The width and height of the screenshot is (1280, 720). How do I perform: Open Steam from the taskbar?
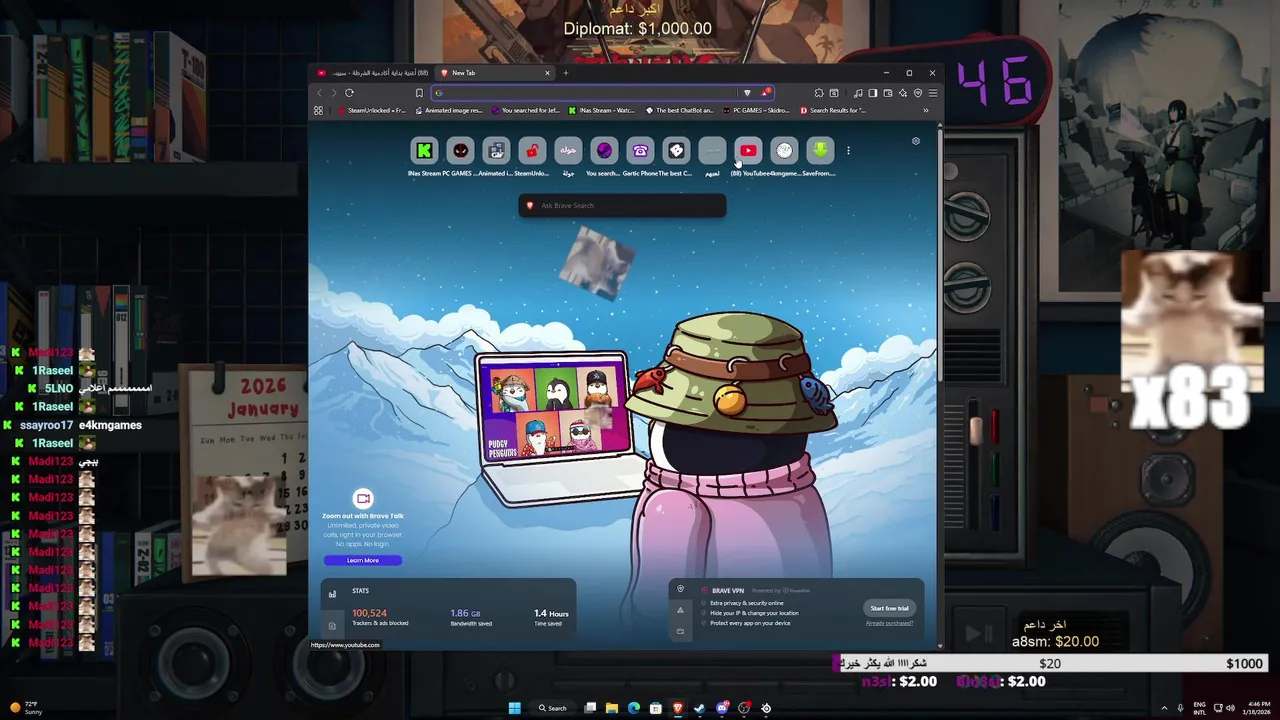pos(699,708)
